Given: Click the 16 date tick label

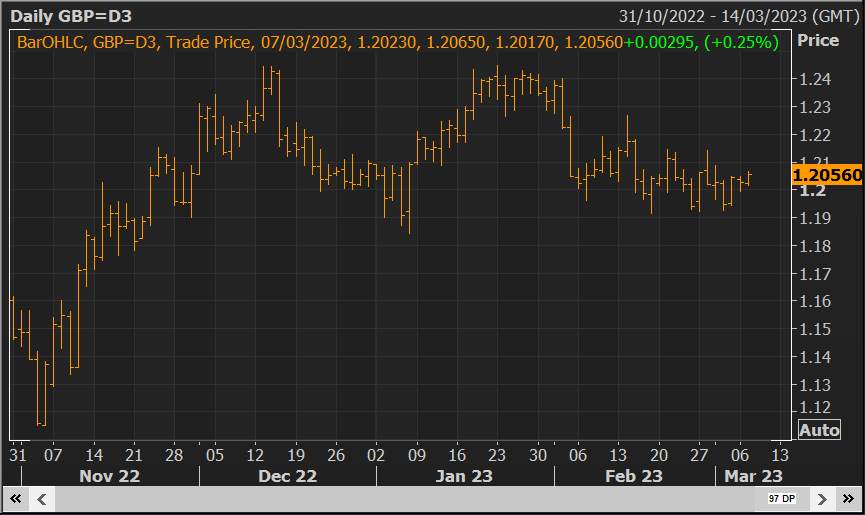Looking at the screenshot, I should point(457,455).
